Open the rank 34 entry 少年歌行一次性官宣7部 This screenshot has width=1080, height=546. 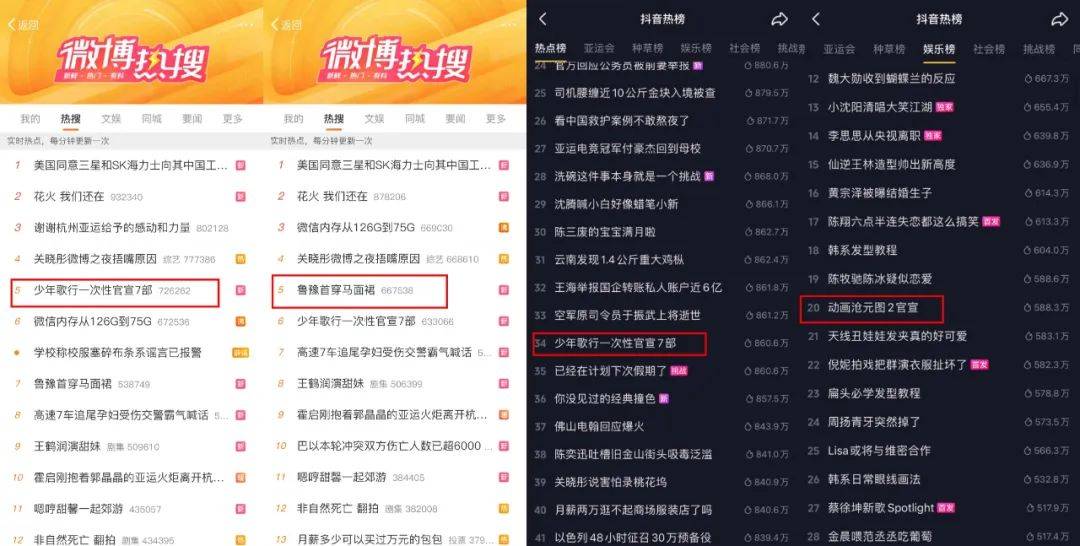point(615,343)
